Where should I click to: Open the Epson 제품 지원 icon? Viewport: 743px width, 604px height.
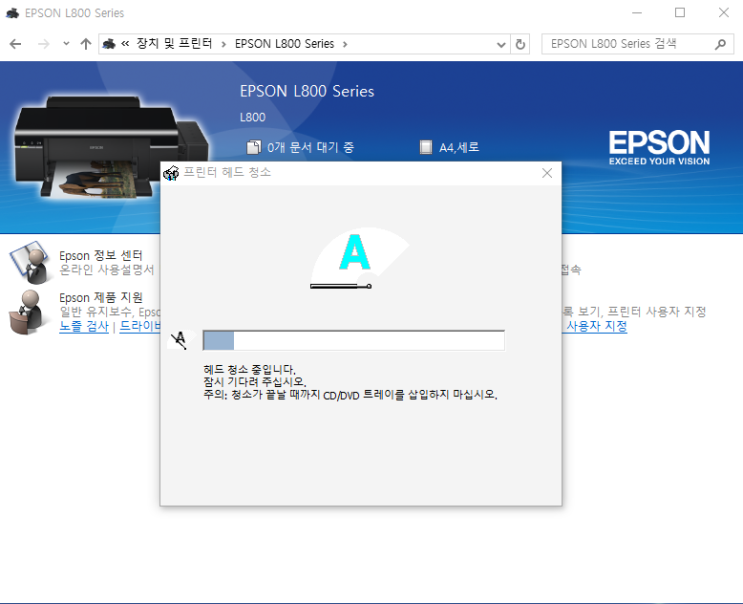pyautogui.click(x=28, y=313)
